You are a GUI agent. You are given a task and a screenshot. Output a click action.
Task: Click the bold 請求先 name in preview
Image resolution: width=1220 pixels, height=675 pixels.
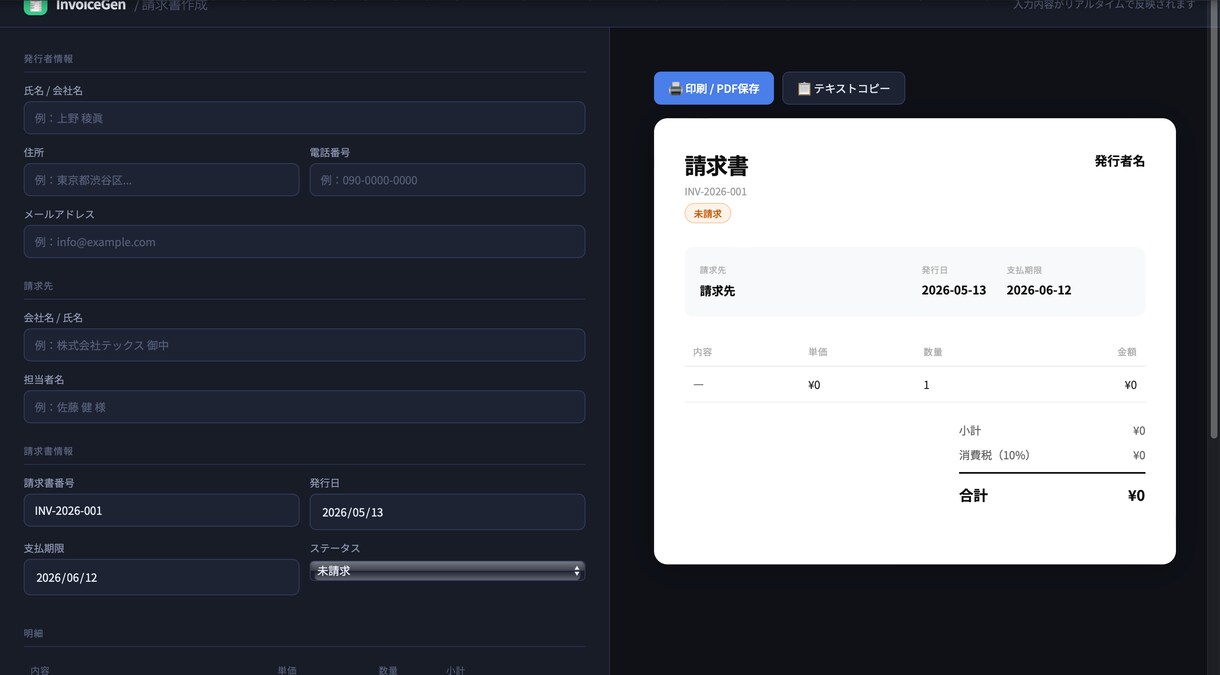(x=717, y=291)
